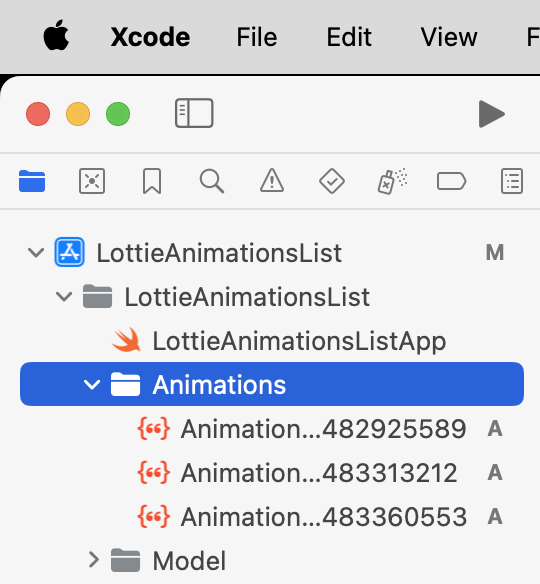540x584 pixels.
Task: Show the Breakpoint navigator
Action: click(x=451, y=181)
